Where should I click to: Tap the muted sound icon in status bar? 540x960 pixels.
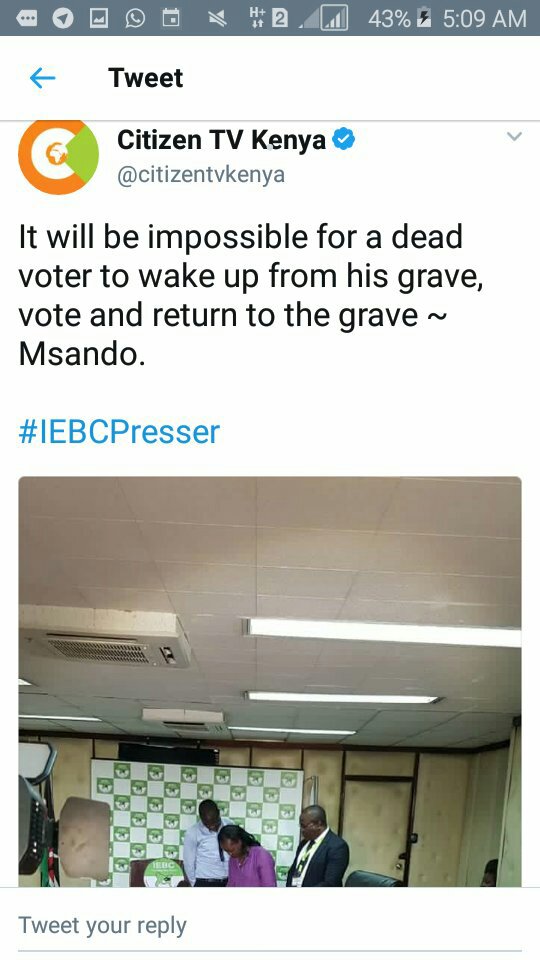click(217, 19)
